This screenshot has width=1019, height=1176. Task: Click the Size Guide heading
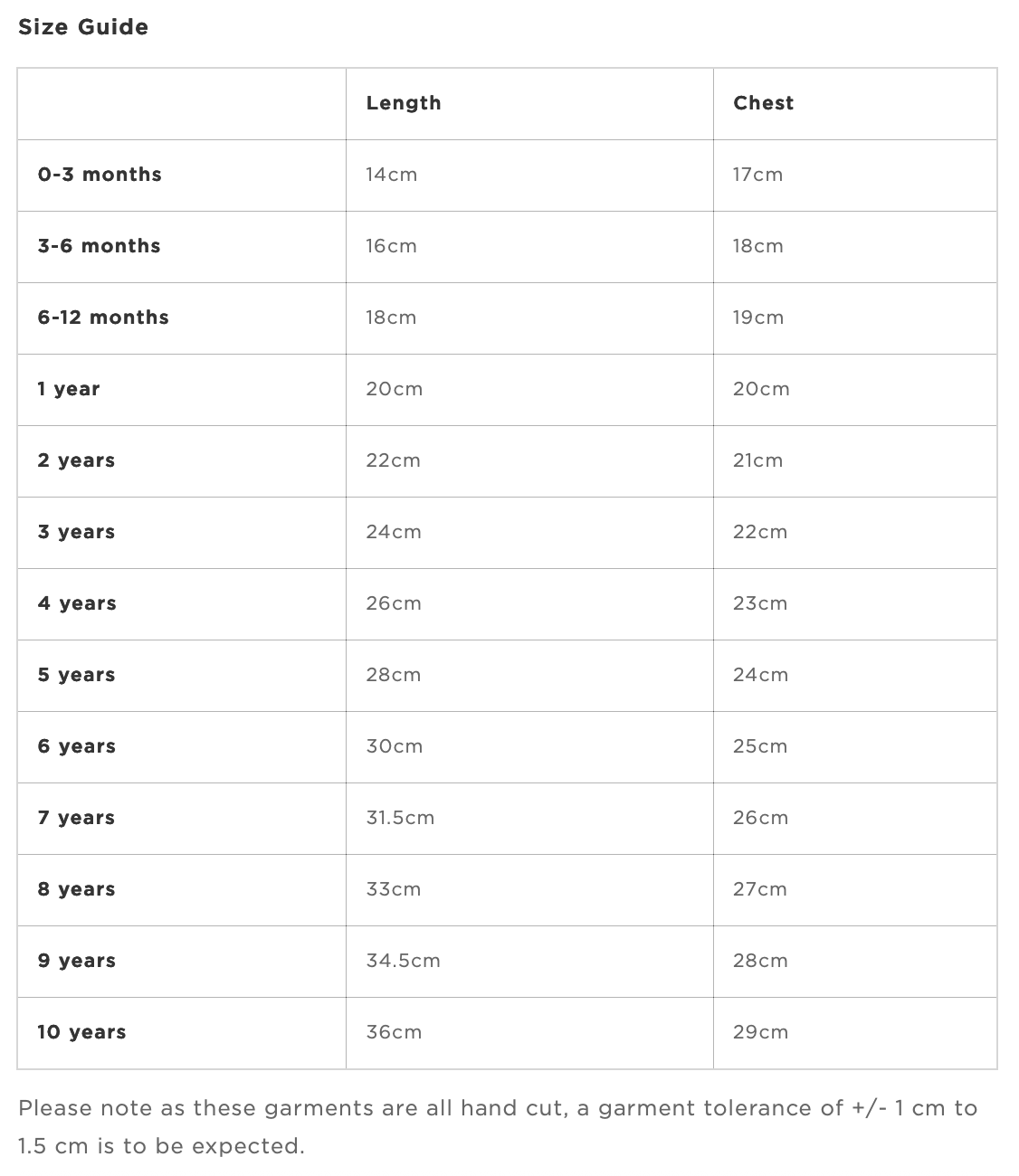coord(83,27)
